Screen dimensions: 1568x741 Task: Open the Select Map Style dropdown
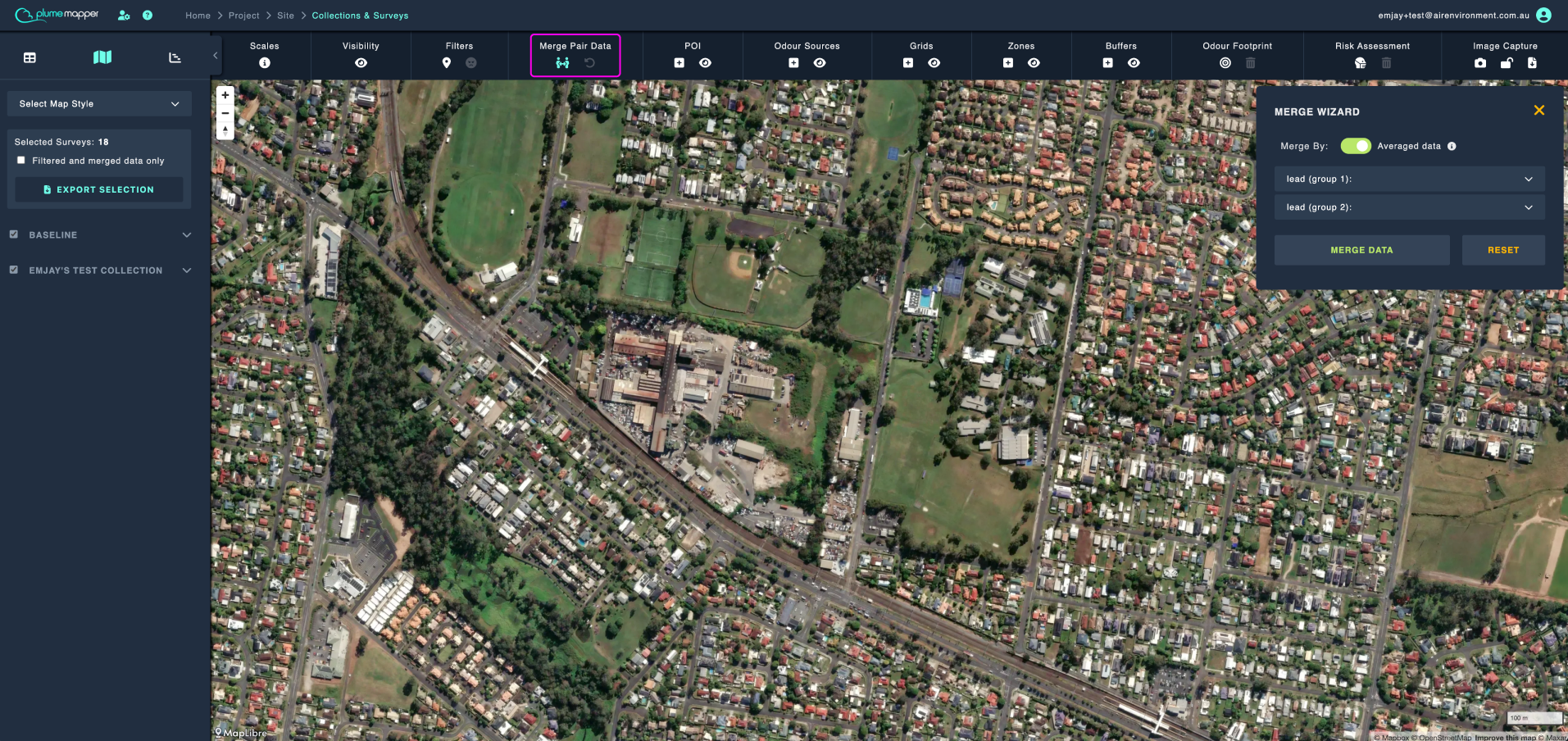(x=99, y=104)
